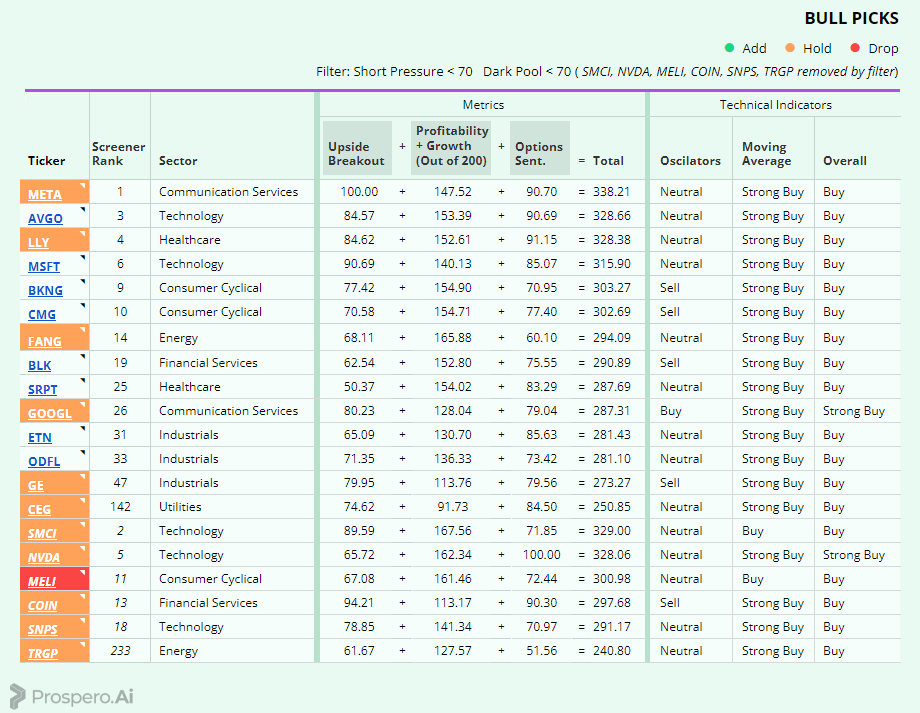Open the LLY ticker link

click(x=39, y=242)
